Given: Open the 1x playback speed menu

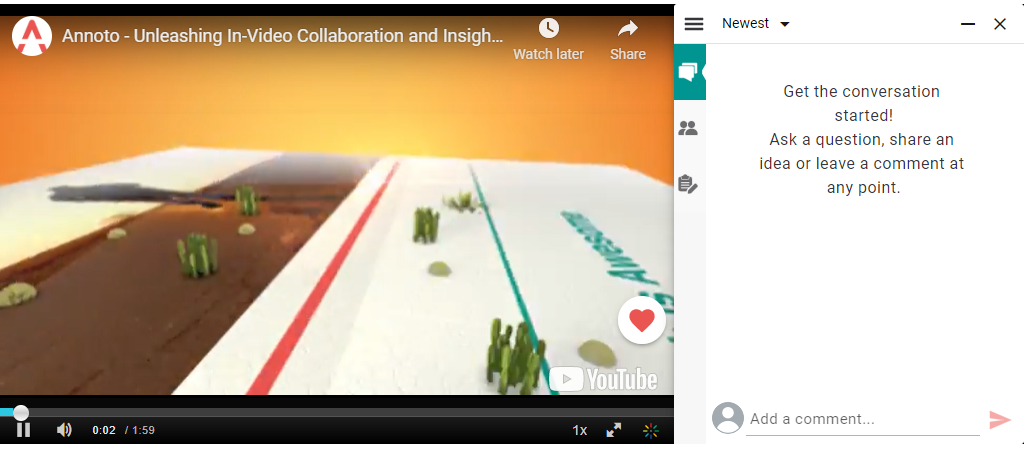Looking at the screenshot, I should tap(580, 430).
